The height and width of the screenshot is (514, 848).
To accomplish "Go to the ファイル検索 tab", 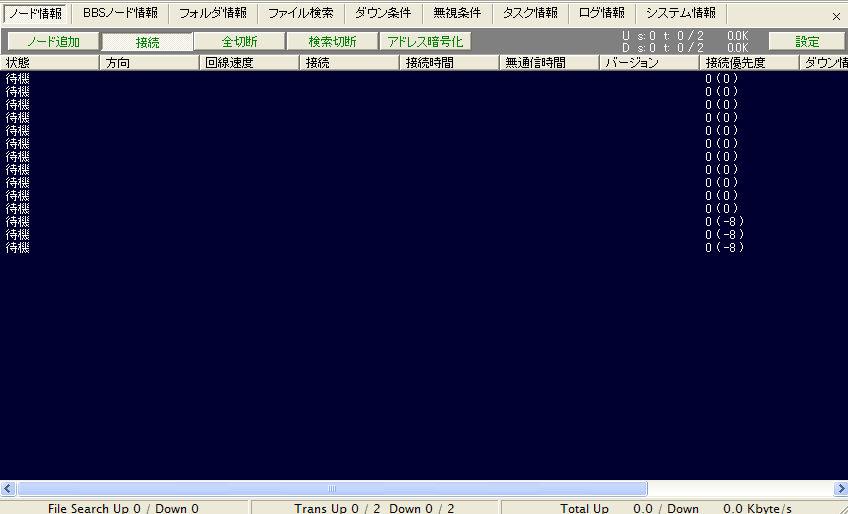I will coord(301,14).
